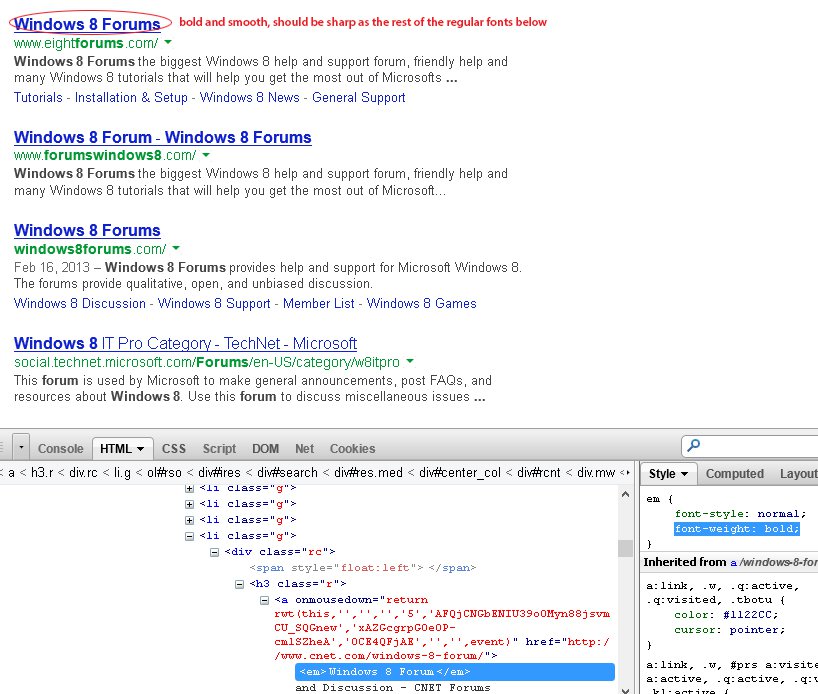Follow the Installation & Setup sitelink
The width and height of the screenshot is (818, 694).
(131, 98)
